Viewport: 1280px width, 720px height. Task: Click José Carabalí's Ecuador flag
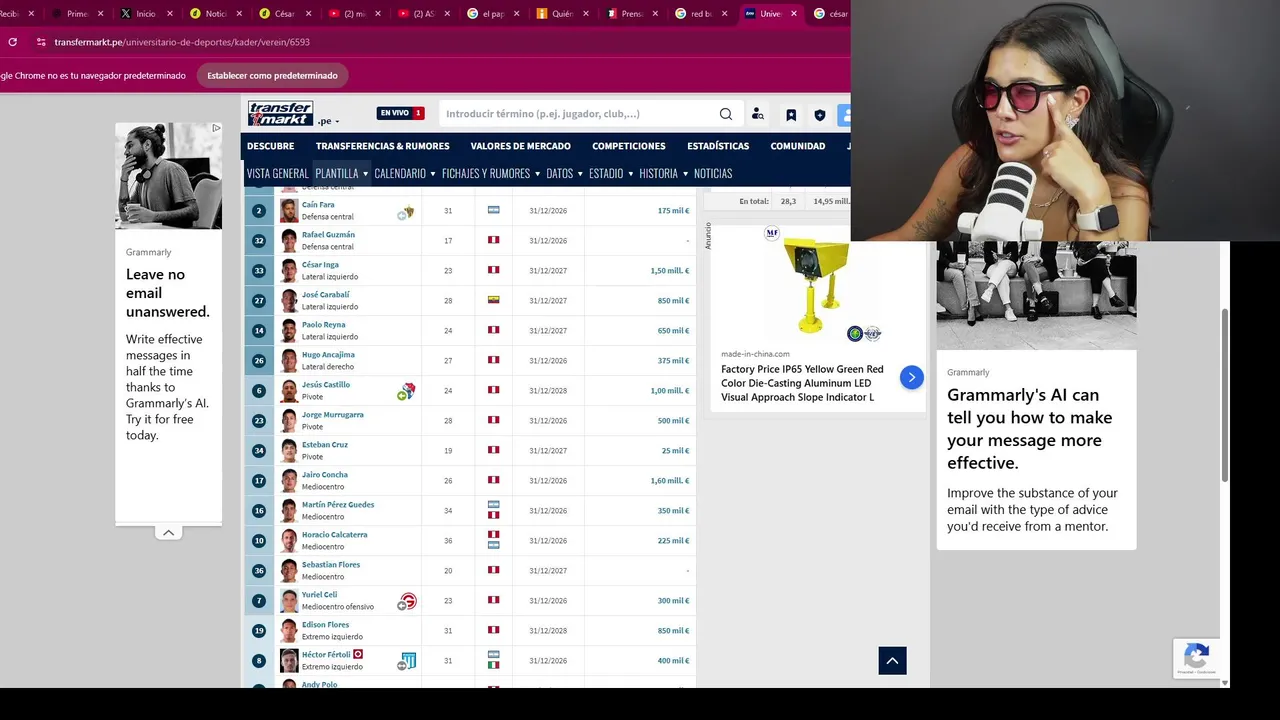pyautogui.click(x=493, y=300)
